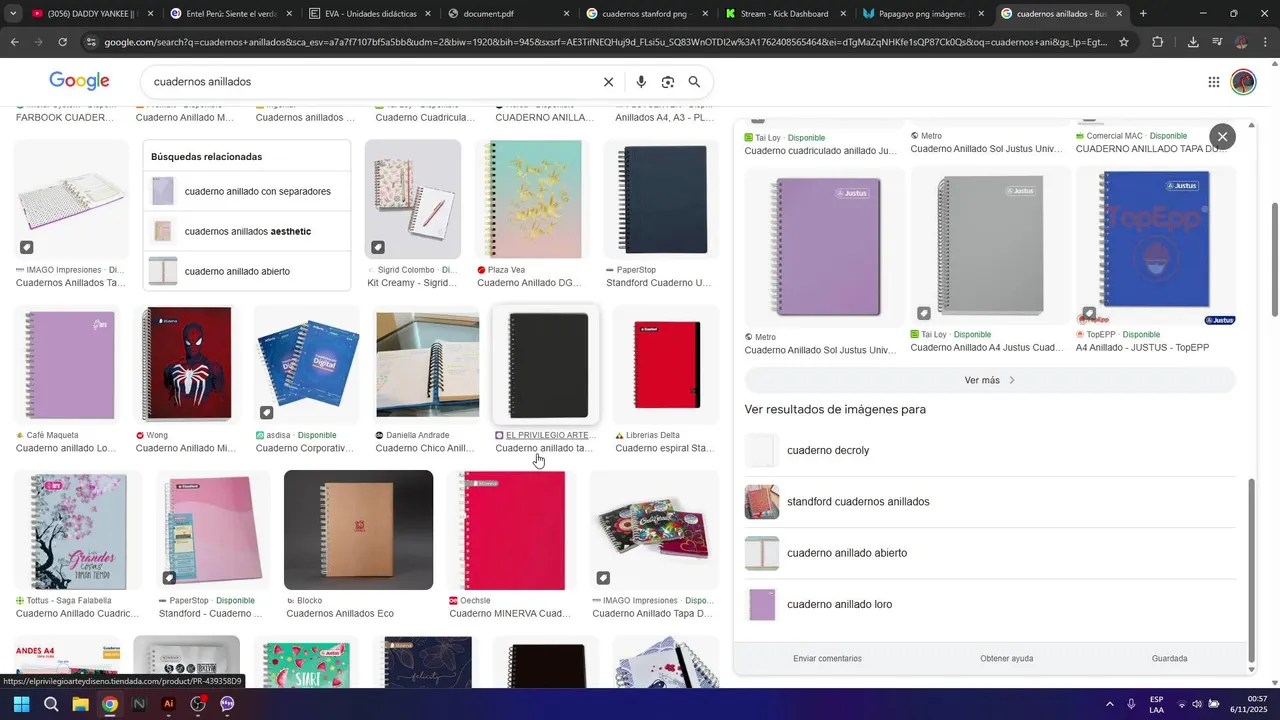Image resolution: width=1280 pixels, height=720 pixels.
Task: Switch to document.pdf tab
Action: click(x=507, y=14)
